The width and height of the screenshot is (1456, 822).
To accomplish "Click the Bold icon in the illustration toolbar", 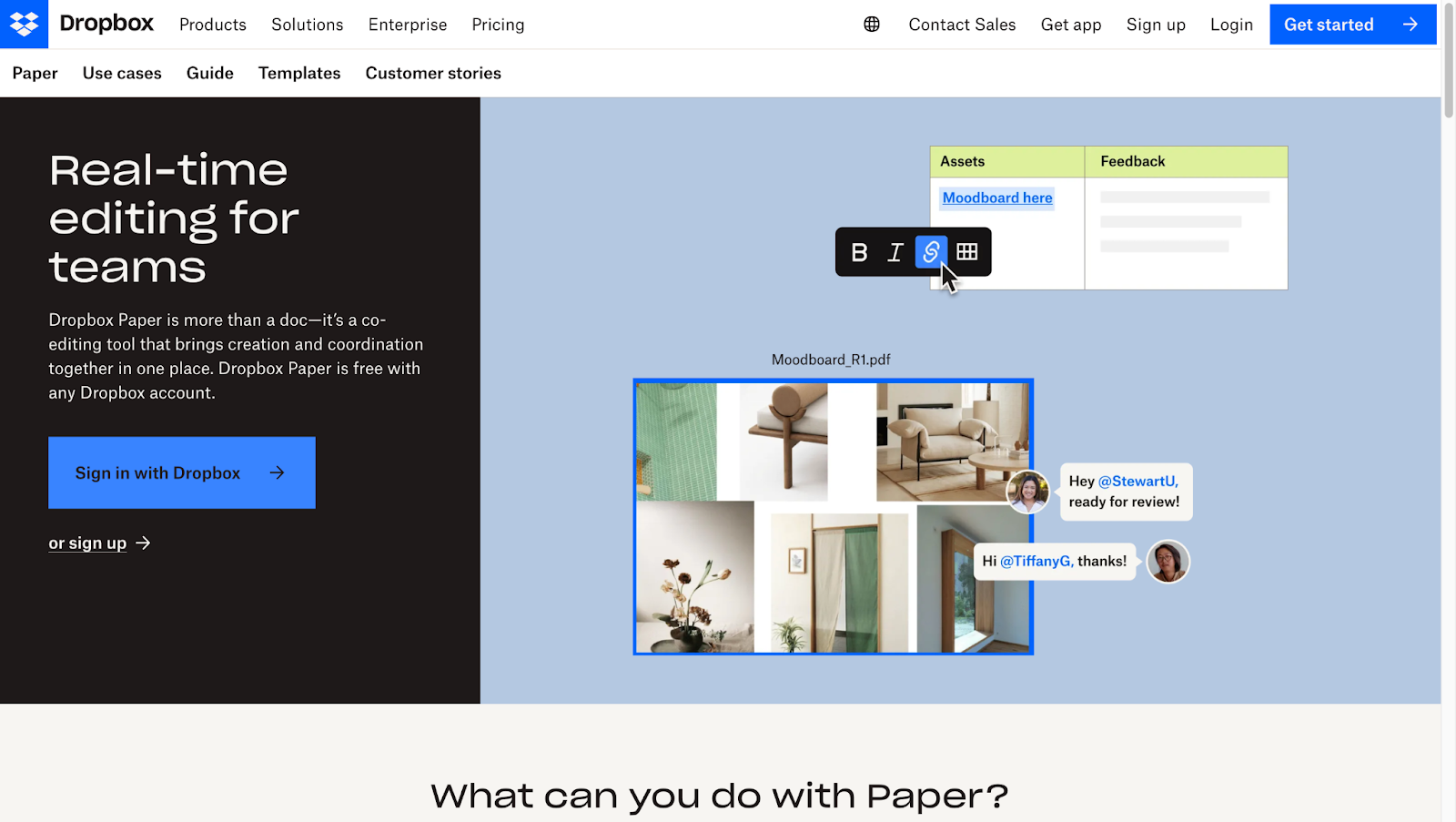I will pyautogui.click(x=859, y=252).
